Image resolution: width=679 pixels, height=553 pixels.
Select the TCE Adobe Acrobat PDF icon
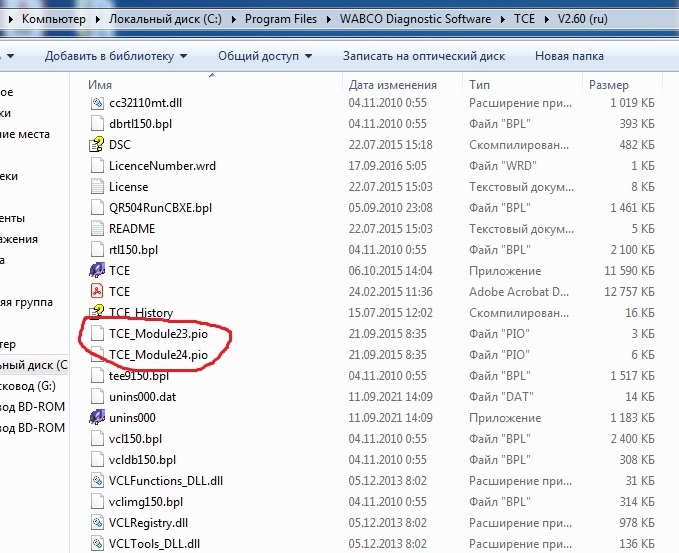97,291
